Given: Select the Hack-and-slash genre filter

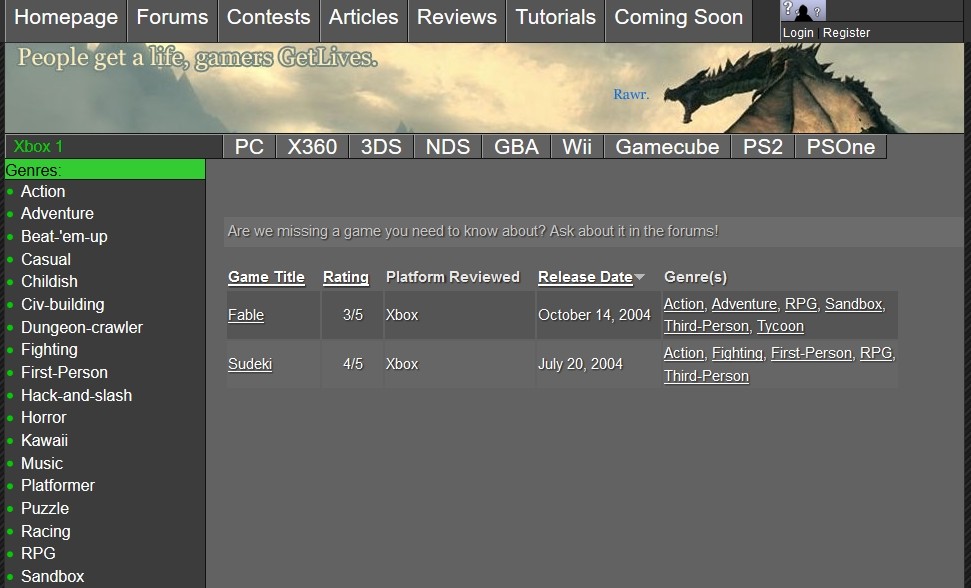Looking at the screenshot, I should pos(76,395).
